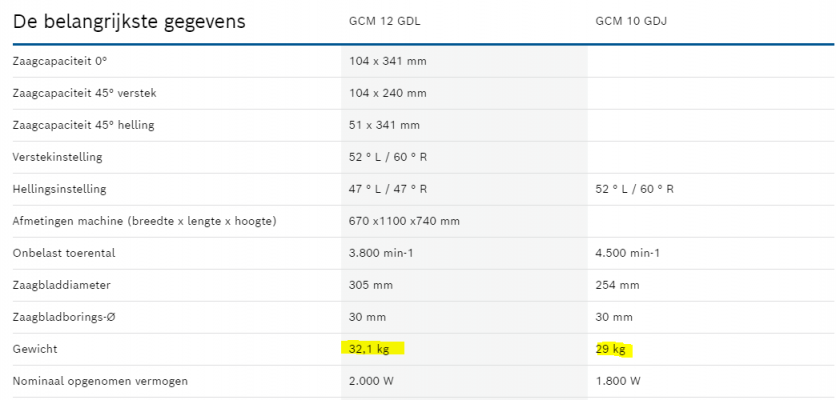The height and width of the screenshot is (400, 836).
Task: Click '30 mm' in the GCM 12 GDL column
Action: 367,317
